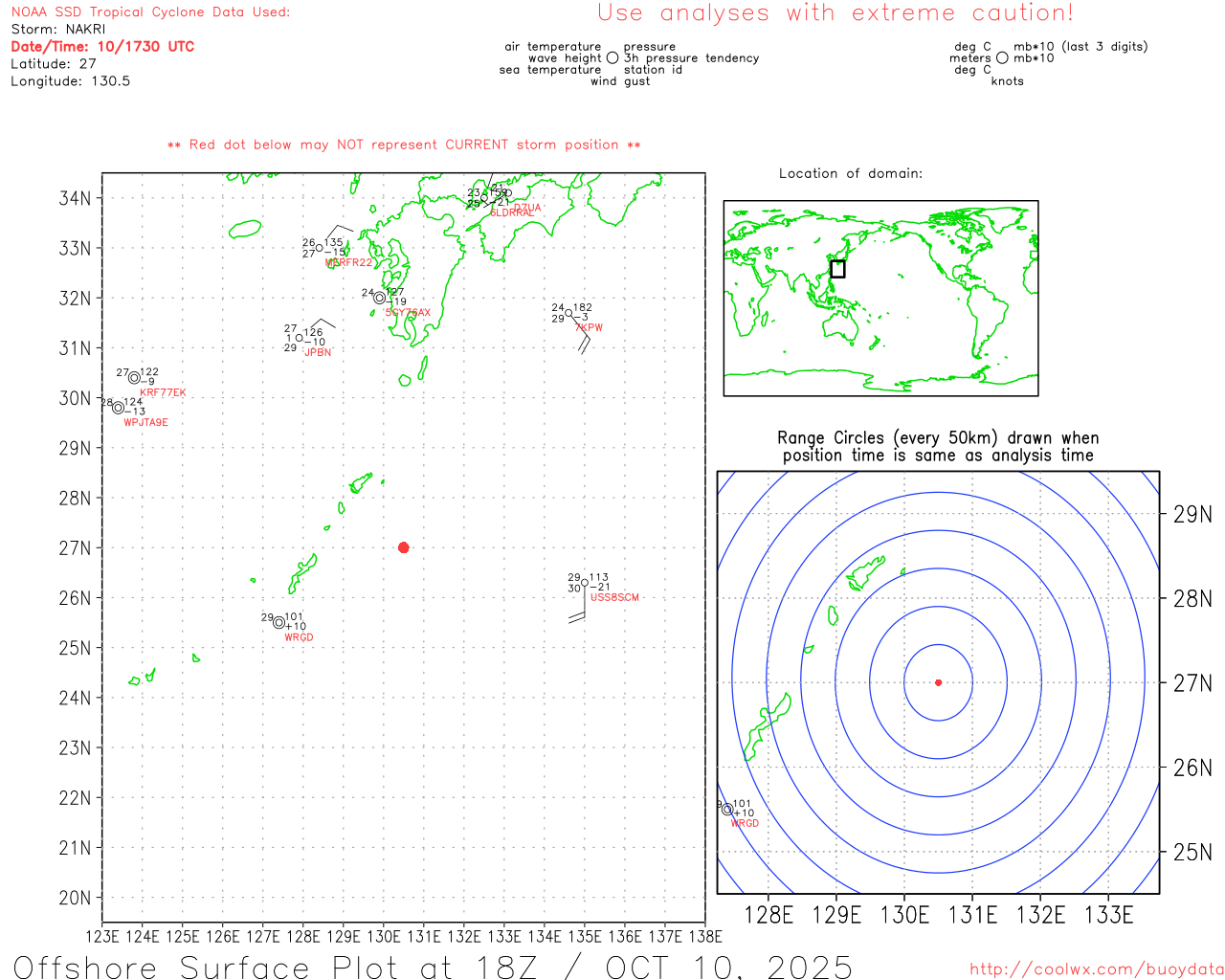This screenshot has height=980, width=1225.
Task: Click the red 'WRGD' label on the main map
Action: pos(299,636)
